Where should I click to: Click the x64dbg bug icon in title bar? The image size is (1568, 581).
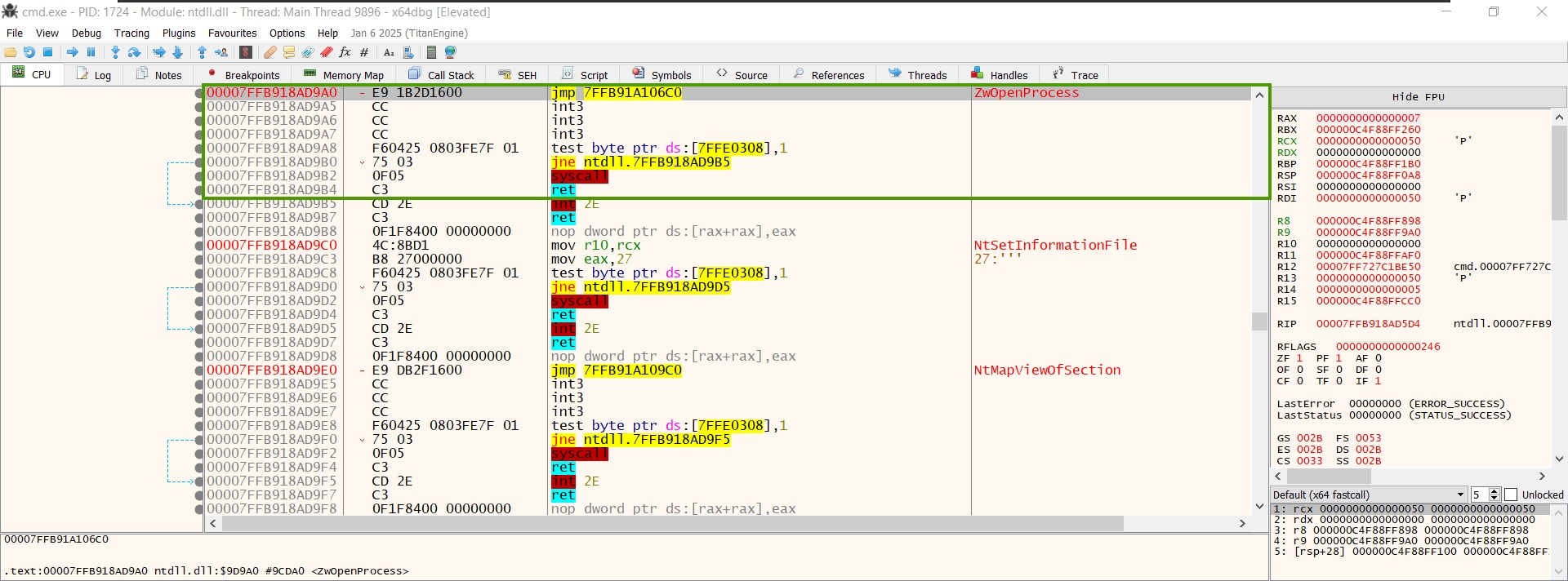tap(10, 11)
